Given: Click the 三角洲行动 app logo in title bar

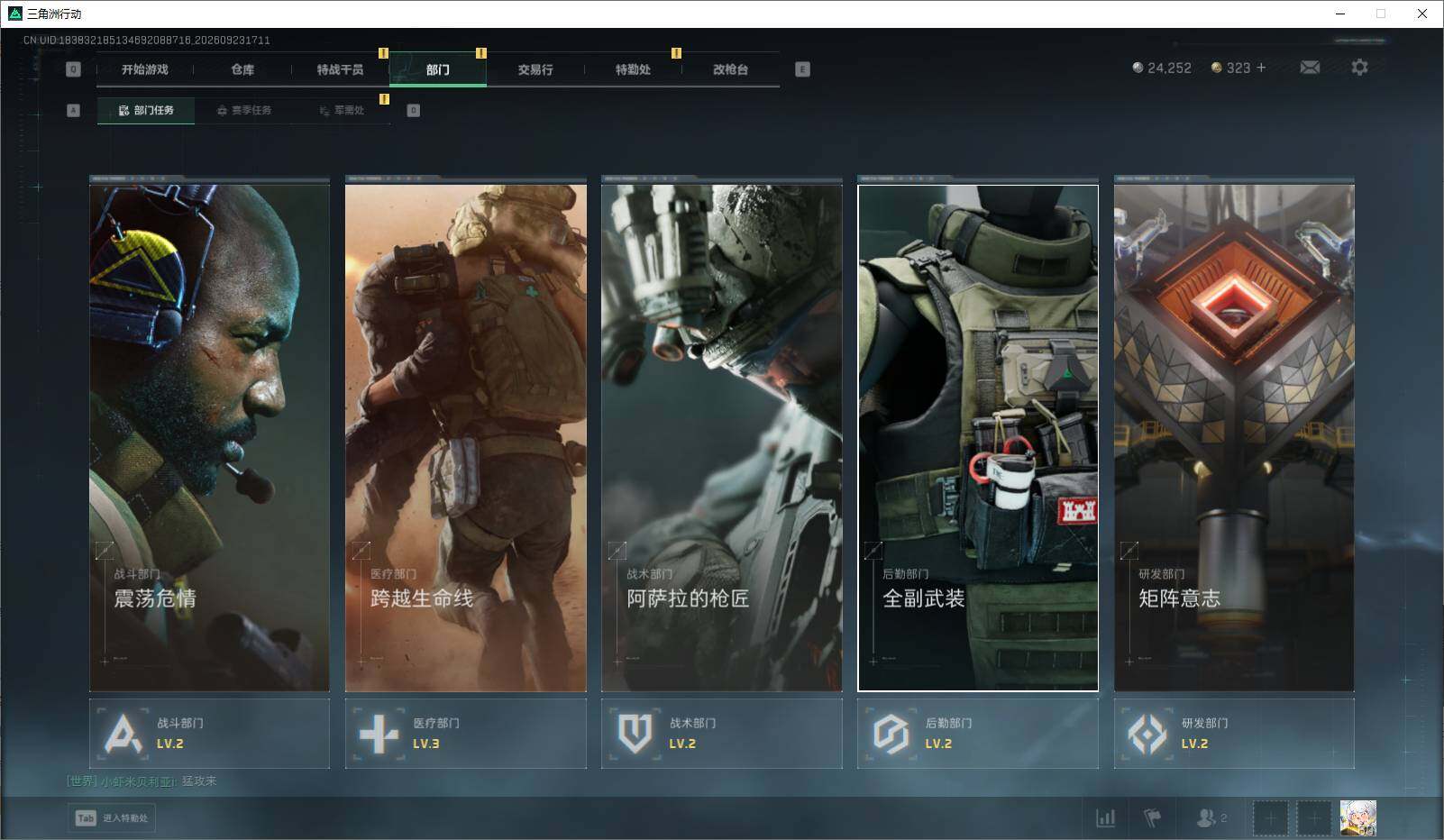Looking at the screenshot, I should [14, 14].
